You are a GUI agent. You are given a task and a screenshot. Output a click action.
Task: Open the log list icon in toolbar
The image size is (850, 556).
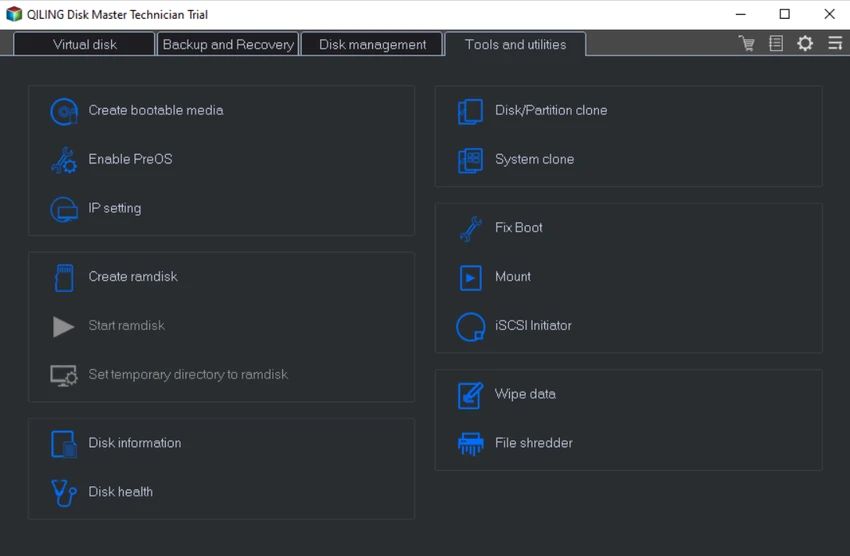coord(776,43)
